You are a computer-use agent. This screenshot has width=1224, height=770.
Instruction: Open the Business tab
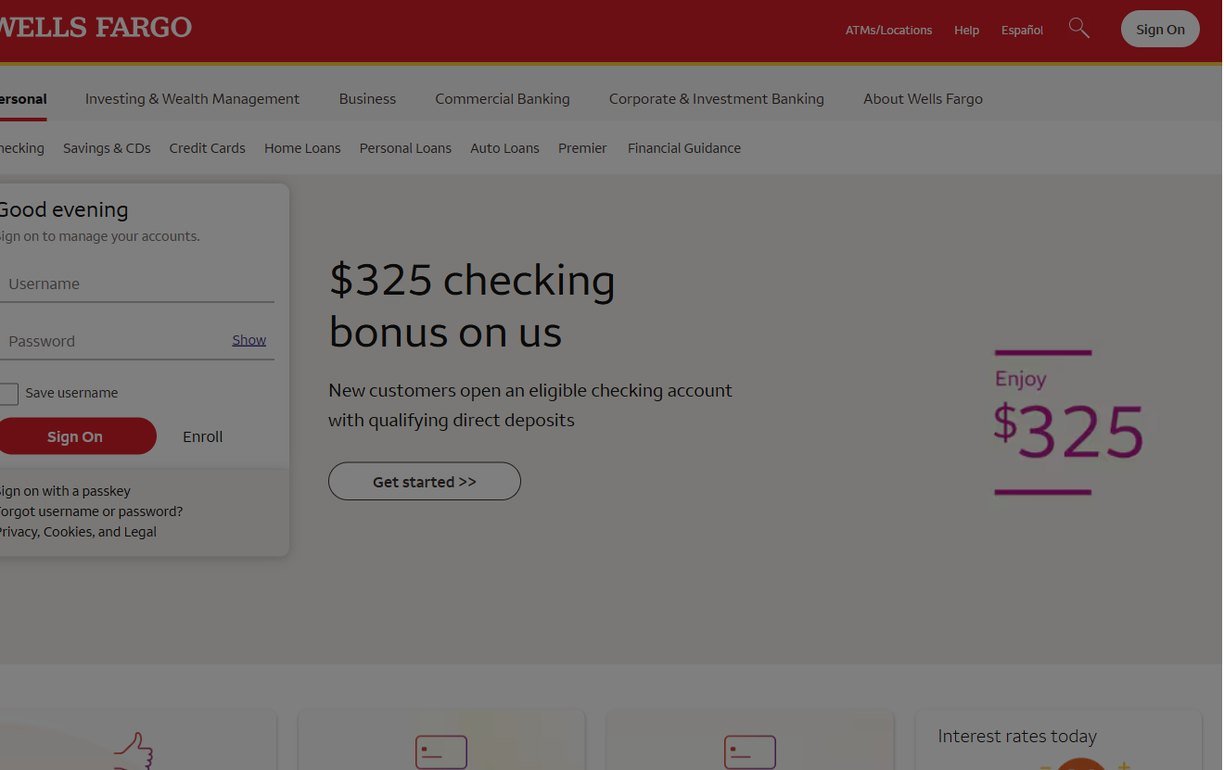coord(367,99)
